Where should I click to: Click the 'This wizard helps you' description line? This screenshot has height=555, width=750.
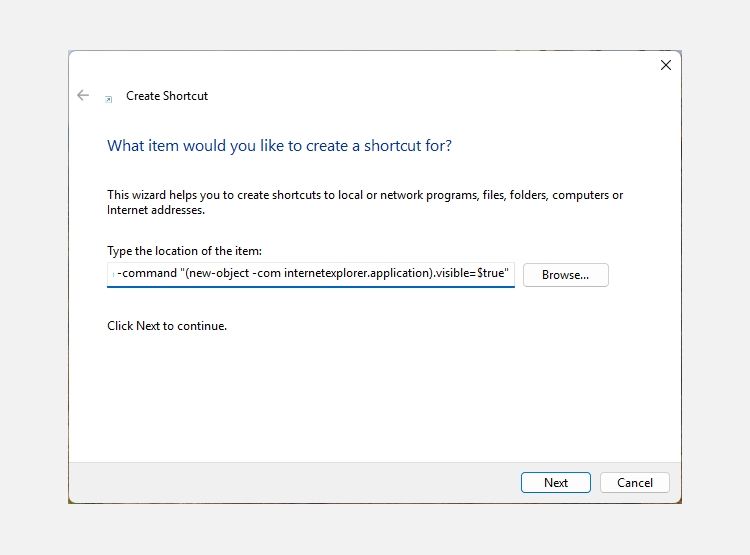[365, 195]
